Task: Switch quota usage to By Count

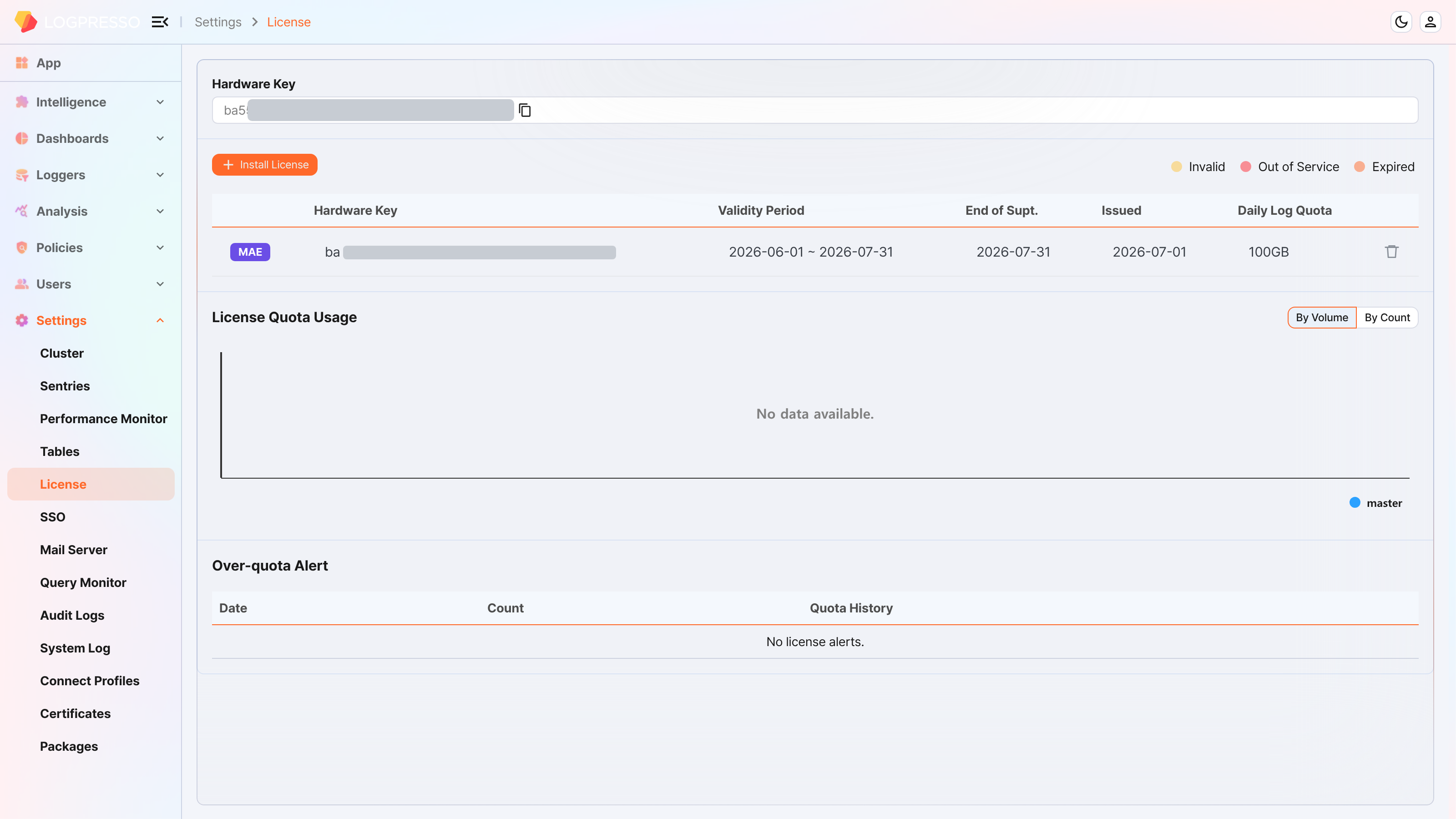Action: pyautogui.click(x=1387, y=318)
